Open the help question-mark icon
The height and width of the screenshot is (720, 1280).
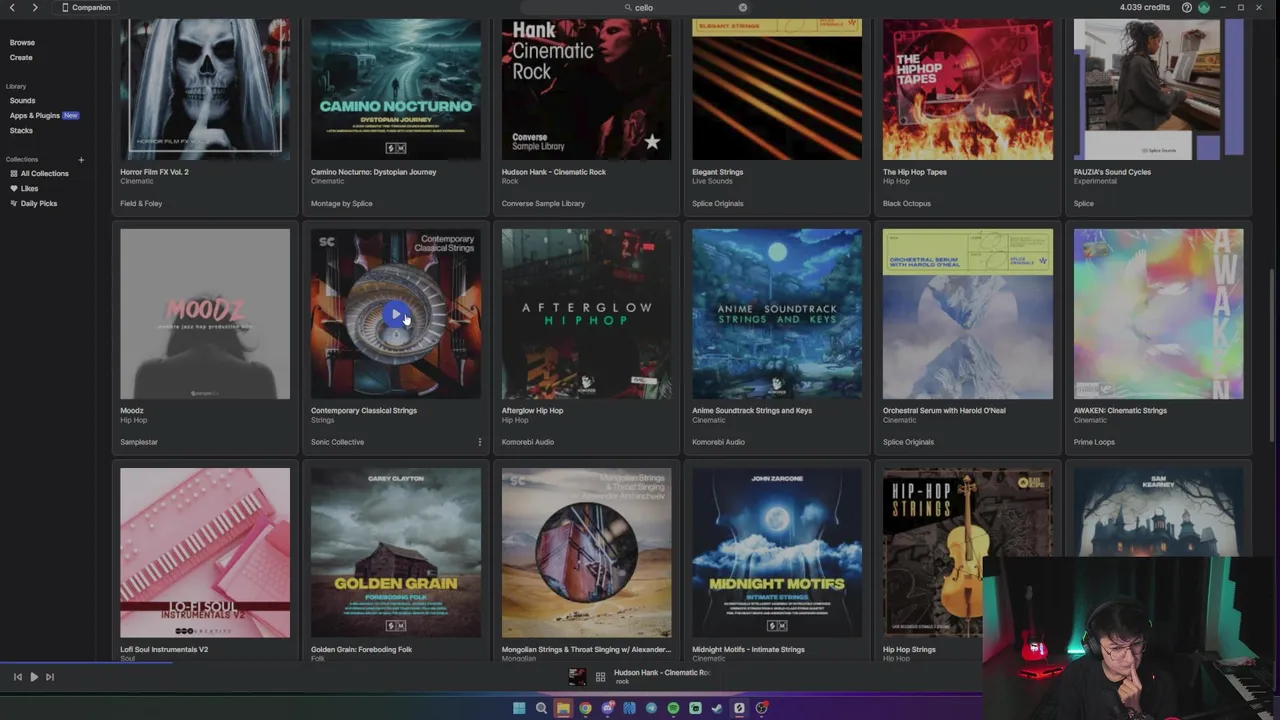(1187, 7)
